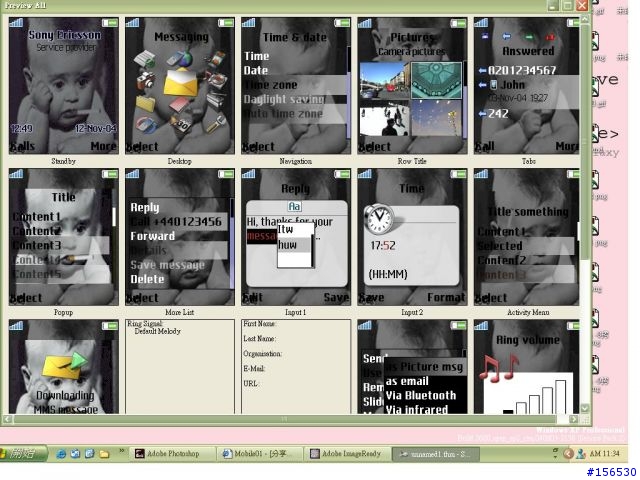Click the 'Default Melody' ring signal text
The image size is (640, 480).
(158, 331)
